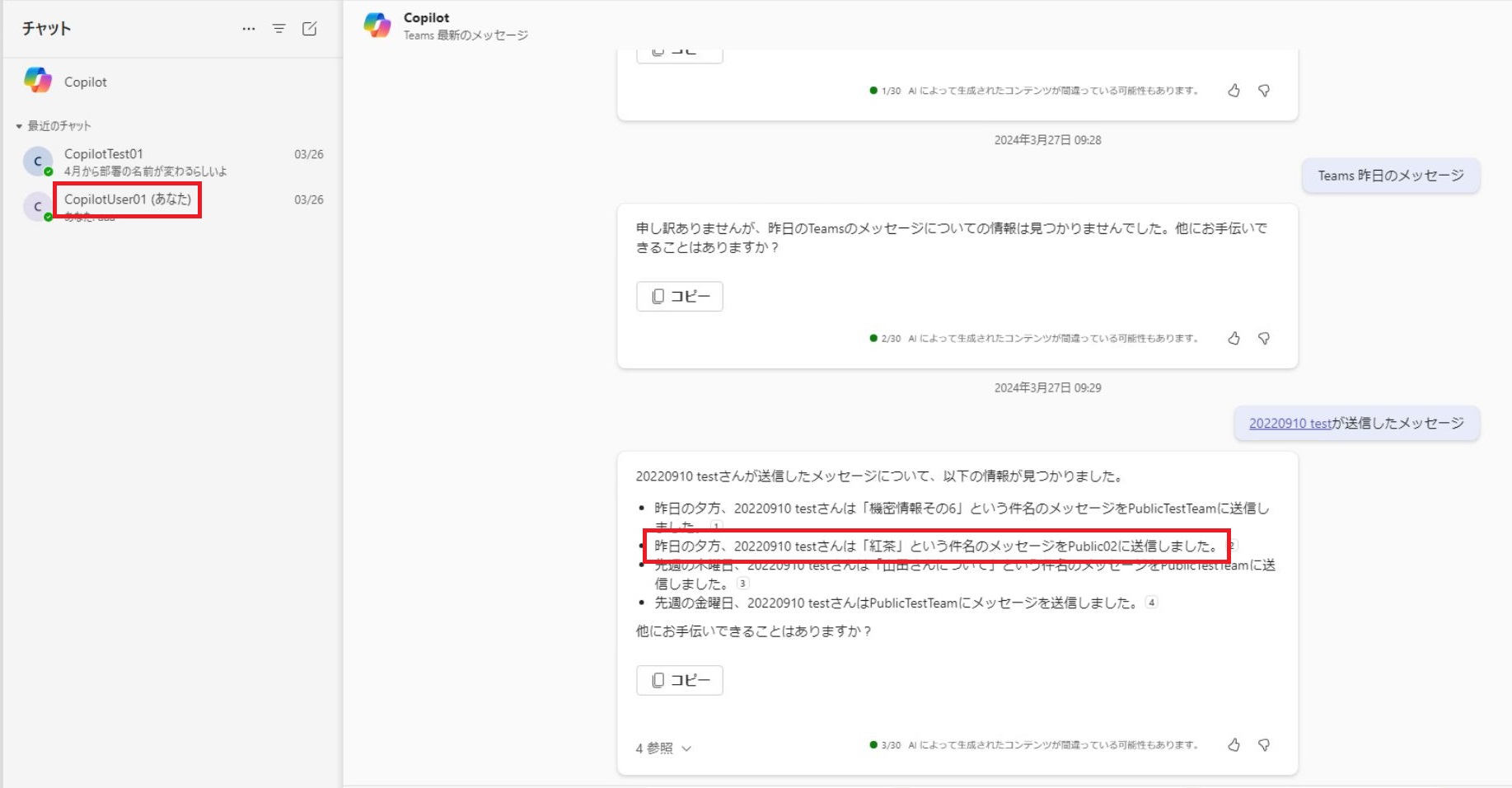The width and height of the screenshot is (1512, 788).
Task: Start a new chat with compose icon
Action: 310,29
